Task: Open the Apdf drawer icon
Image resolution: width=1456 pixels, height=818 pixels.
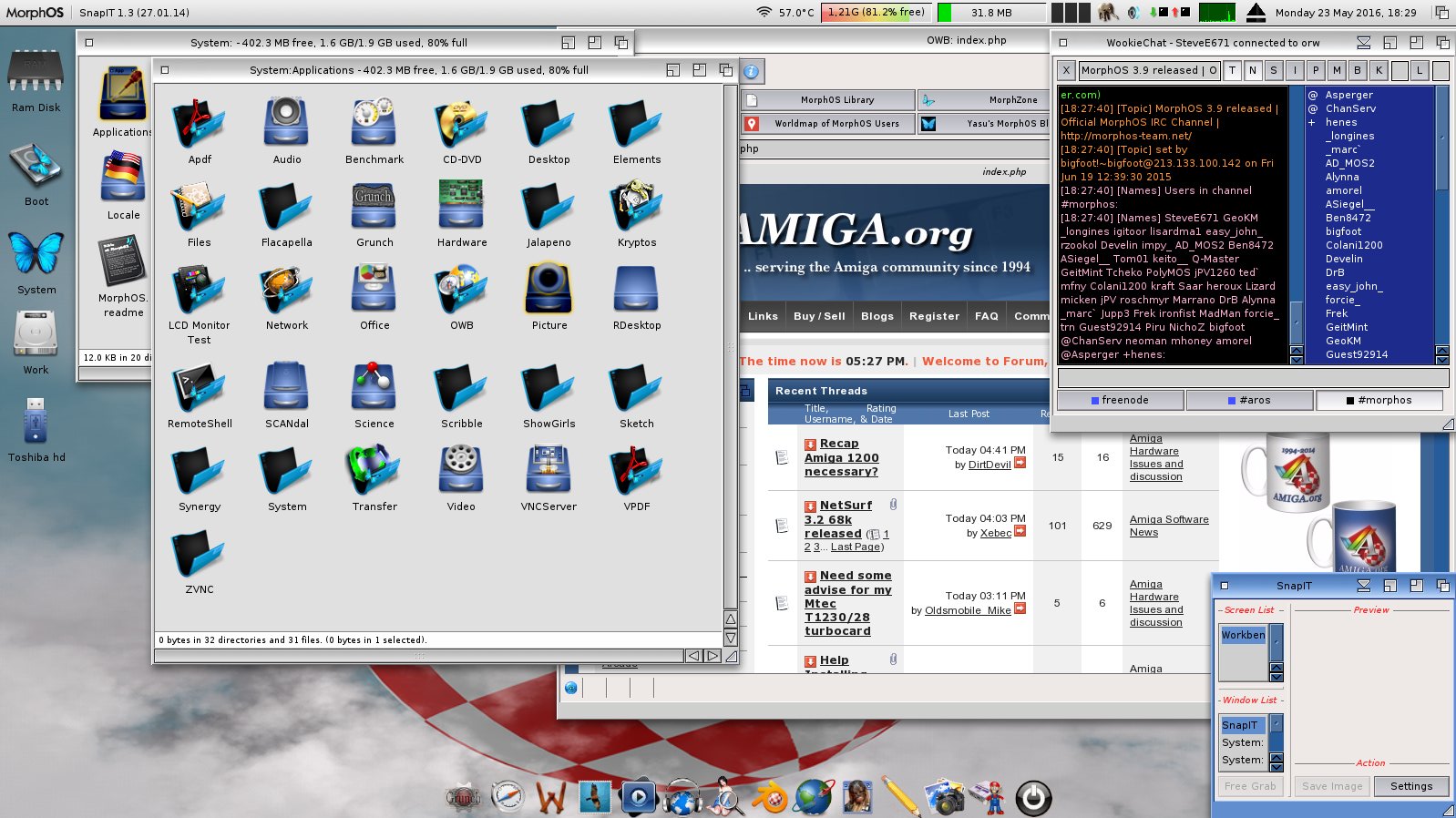Action: [200, 123]
